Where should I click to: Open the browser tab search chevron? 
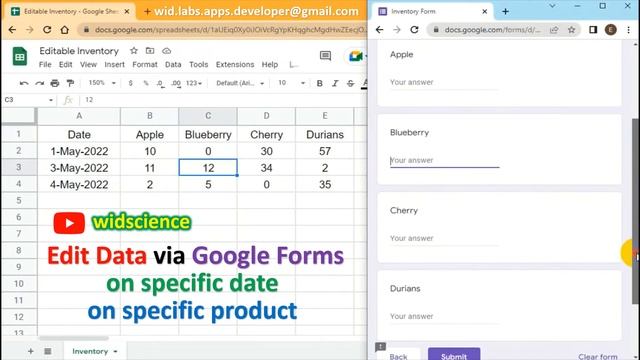point(552,6)
